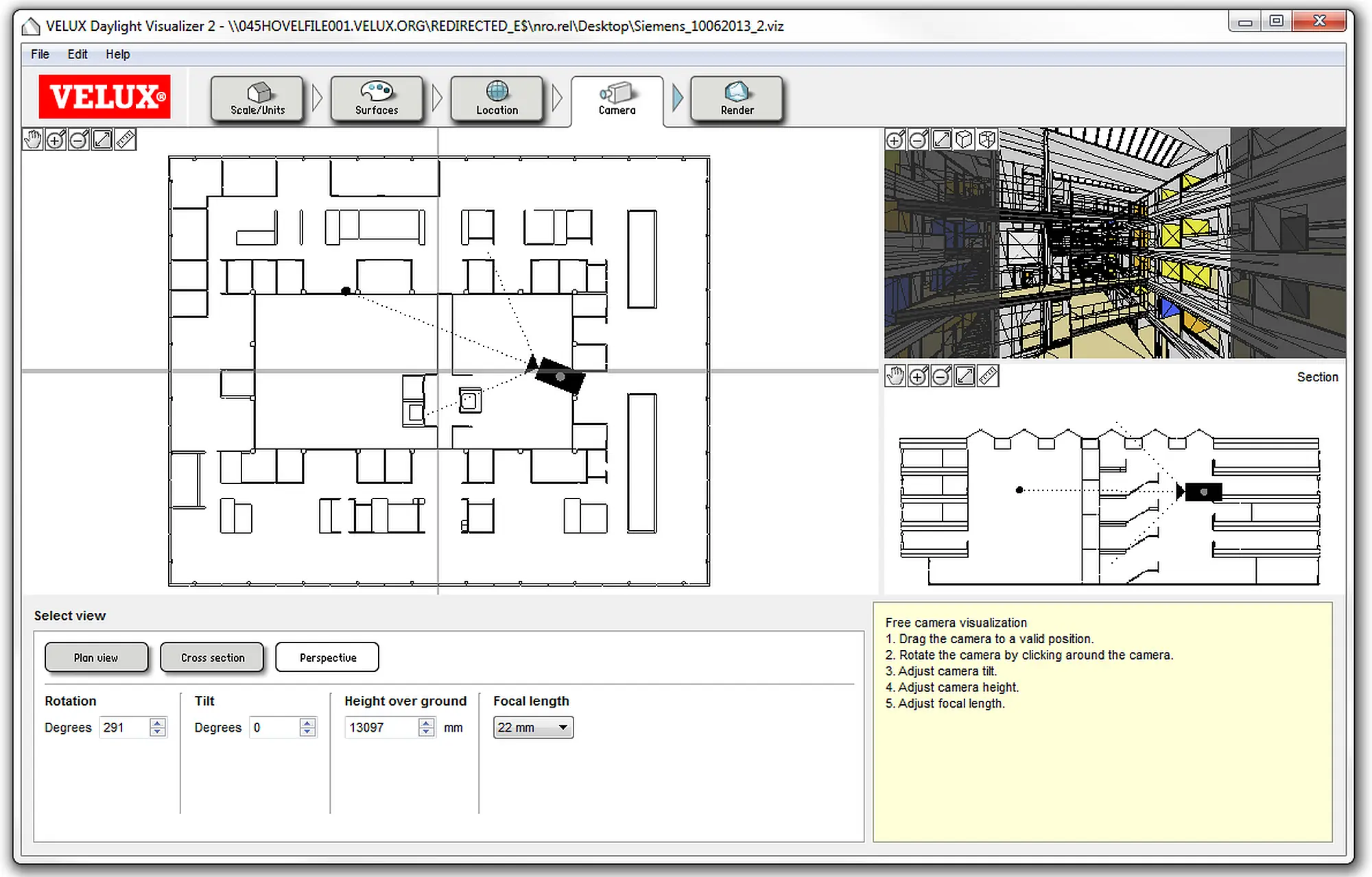The image size is (1372, 877).
Task: Select the ruler measure tool in section view
Action: pos(989,376)
